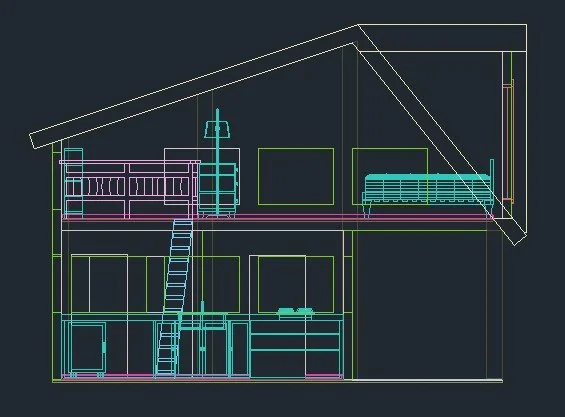Screen dimensions: 565x417
Task: Select the cyan floor lamp shade
Action: 218,130
